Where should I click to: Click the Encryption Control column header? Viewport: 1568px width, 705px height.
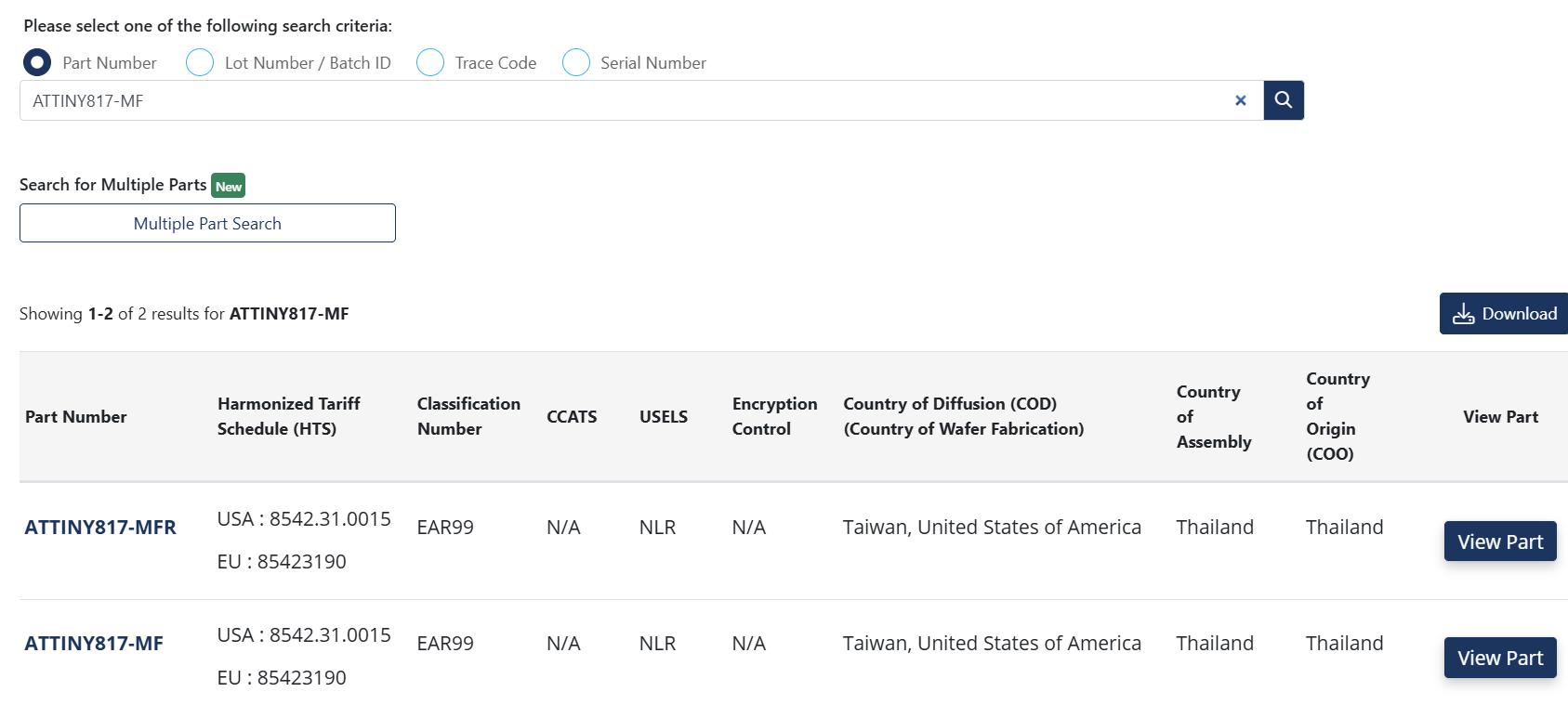click(774, 416)
